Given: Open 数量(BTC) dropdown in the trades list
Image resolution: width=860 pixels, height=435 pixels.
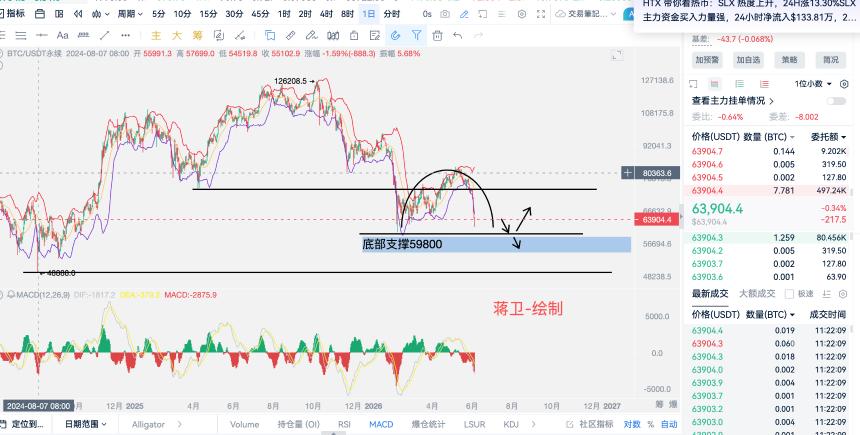Looking at the screenshot, I should (x=770, y=315).
